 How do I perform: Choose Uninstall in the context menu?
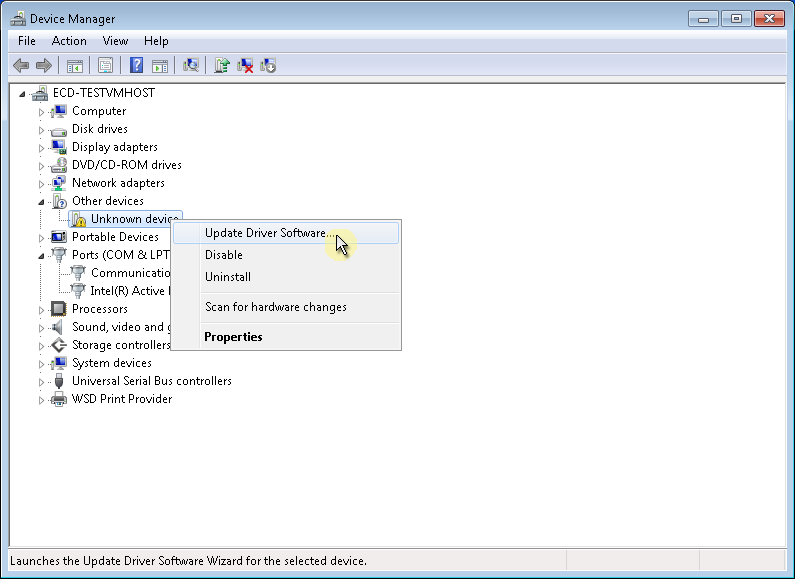(x=286, y=277)
